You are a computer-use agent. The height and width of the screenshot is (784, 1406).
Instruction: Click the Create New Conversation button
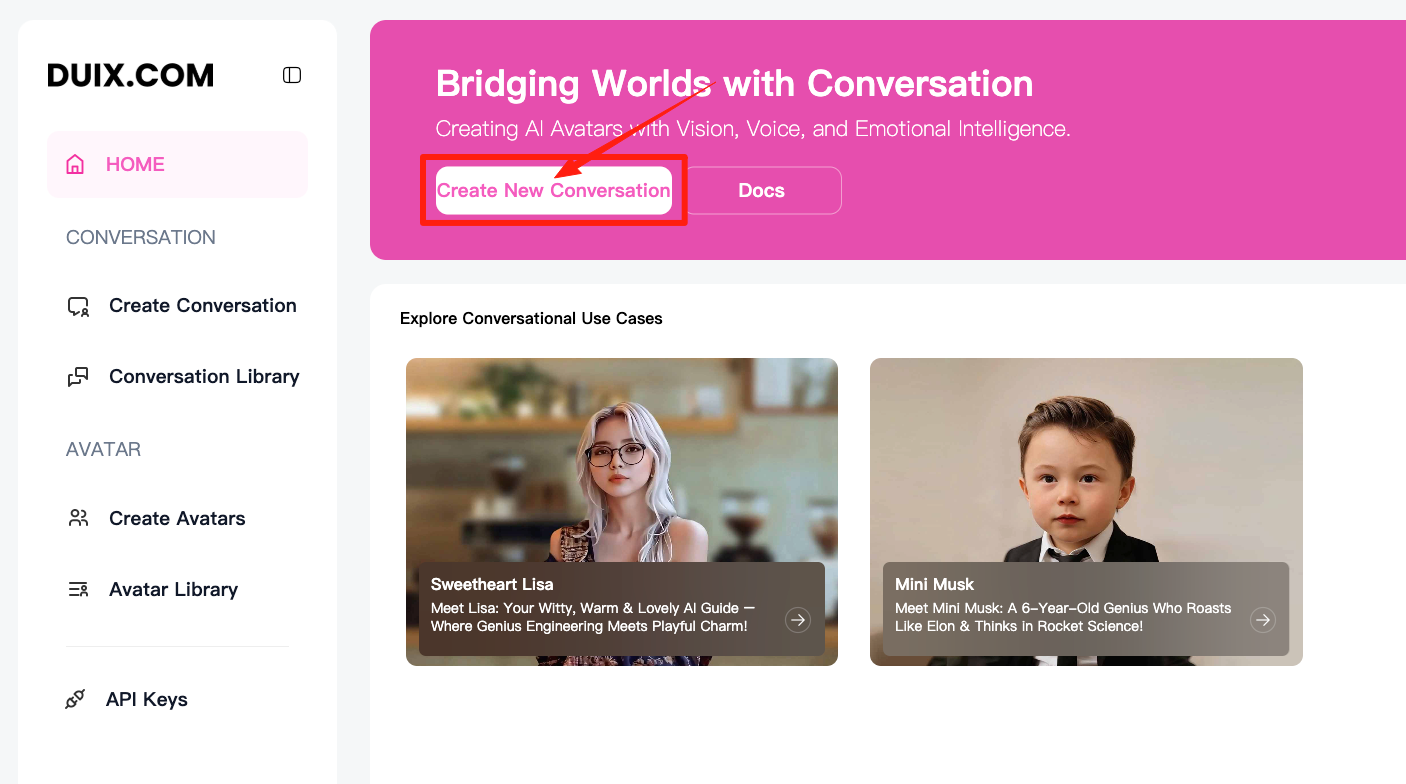click(x=554, y=190)
